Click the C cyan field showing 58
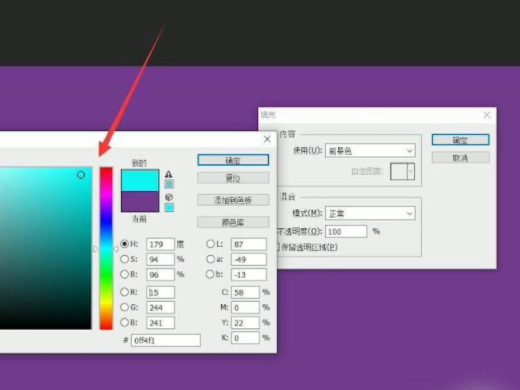520x390 pixels. pos(245,292)
